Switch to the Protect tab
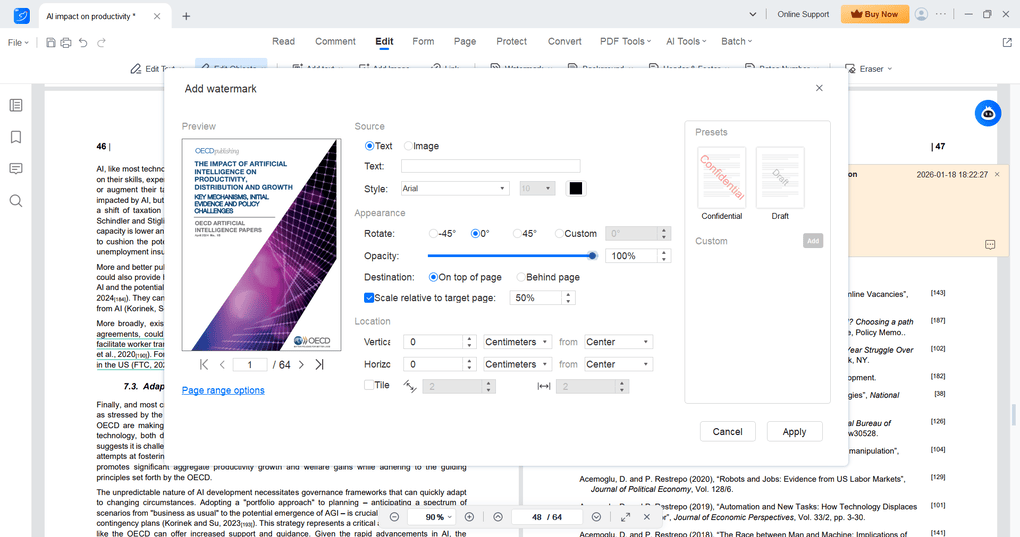This screenshot has width=1020, height=537. [511, 41]
